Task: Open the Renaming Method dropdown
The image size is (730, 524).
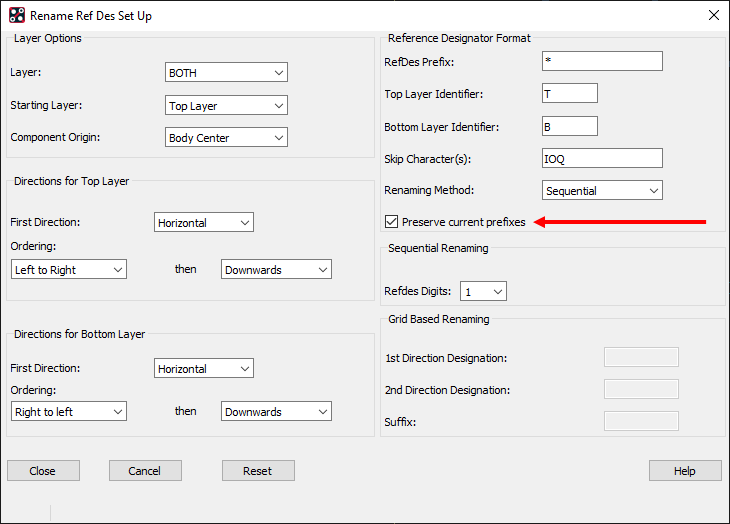Action: (x=602, y=190)
